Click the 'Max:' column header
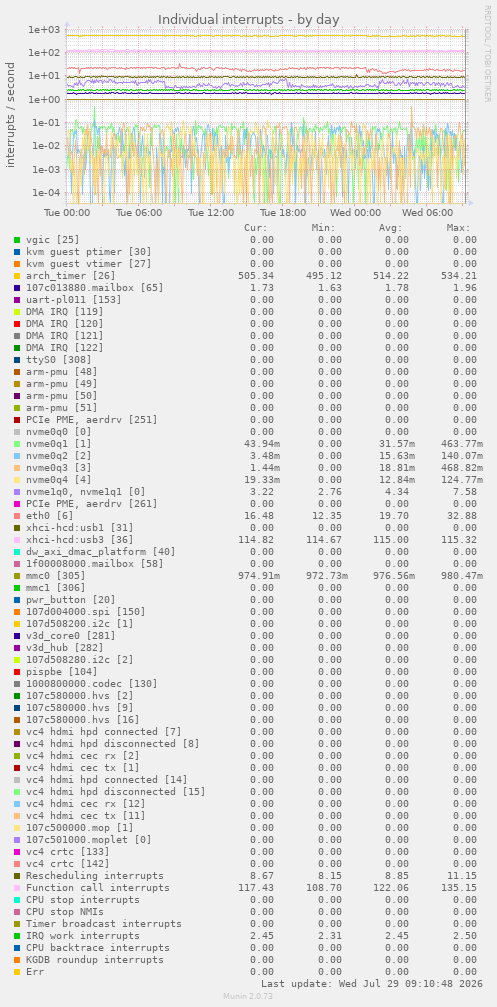 point(458,227)
